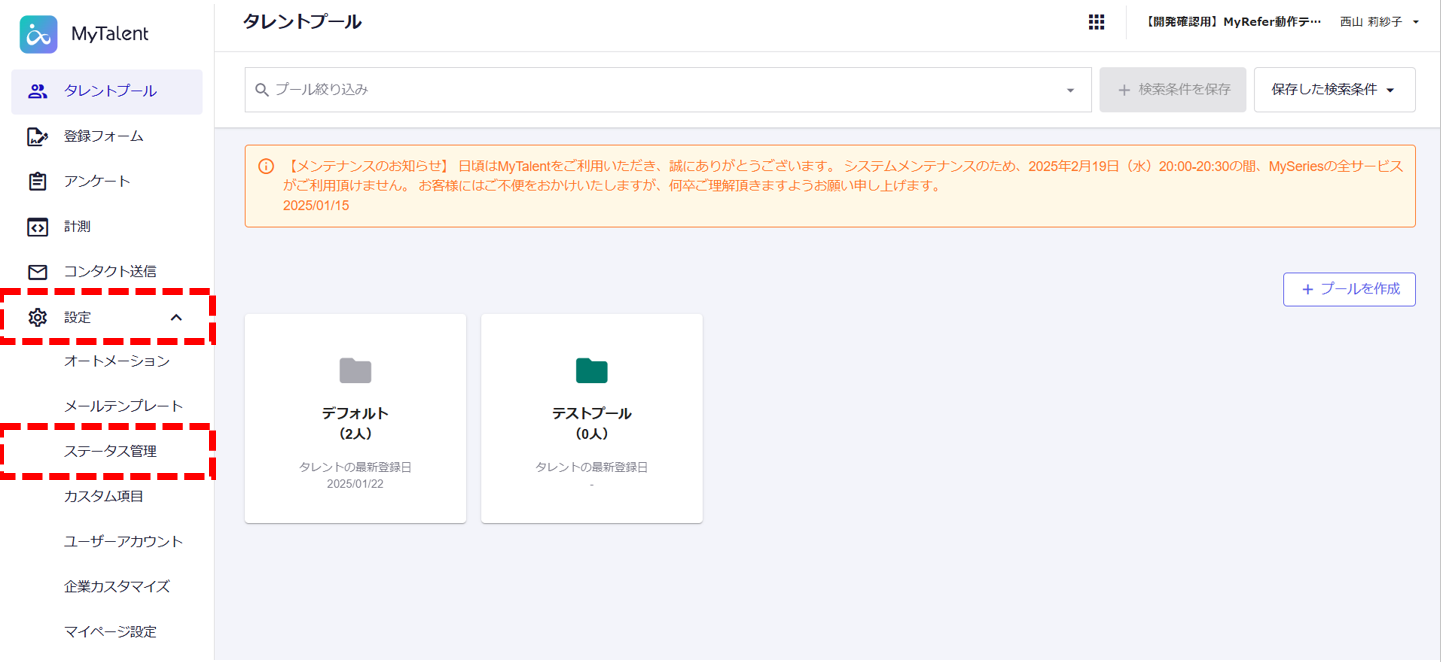Image resolution: width=1441 pixels, height=662 pixels.
Task: Open メールテンプレート settings page
Action: [x=123, y=406]
